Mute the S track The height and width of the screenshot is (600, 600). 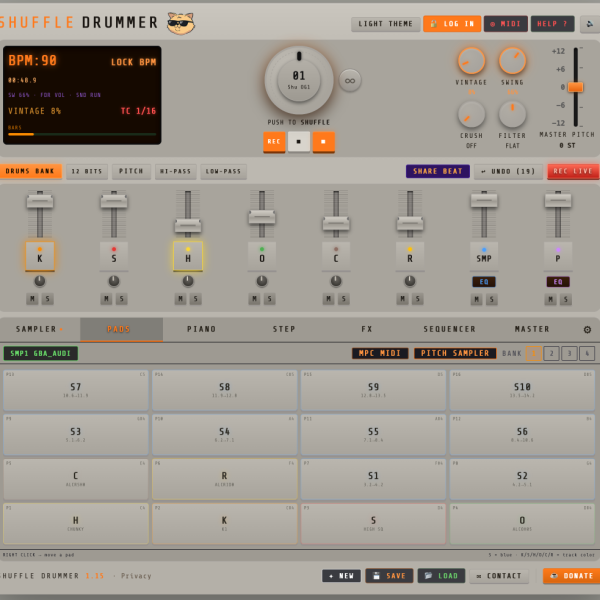(x=106, y=299)
